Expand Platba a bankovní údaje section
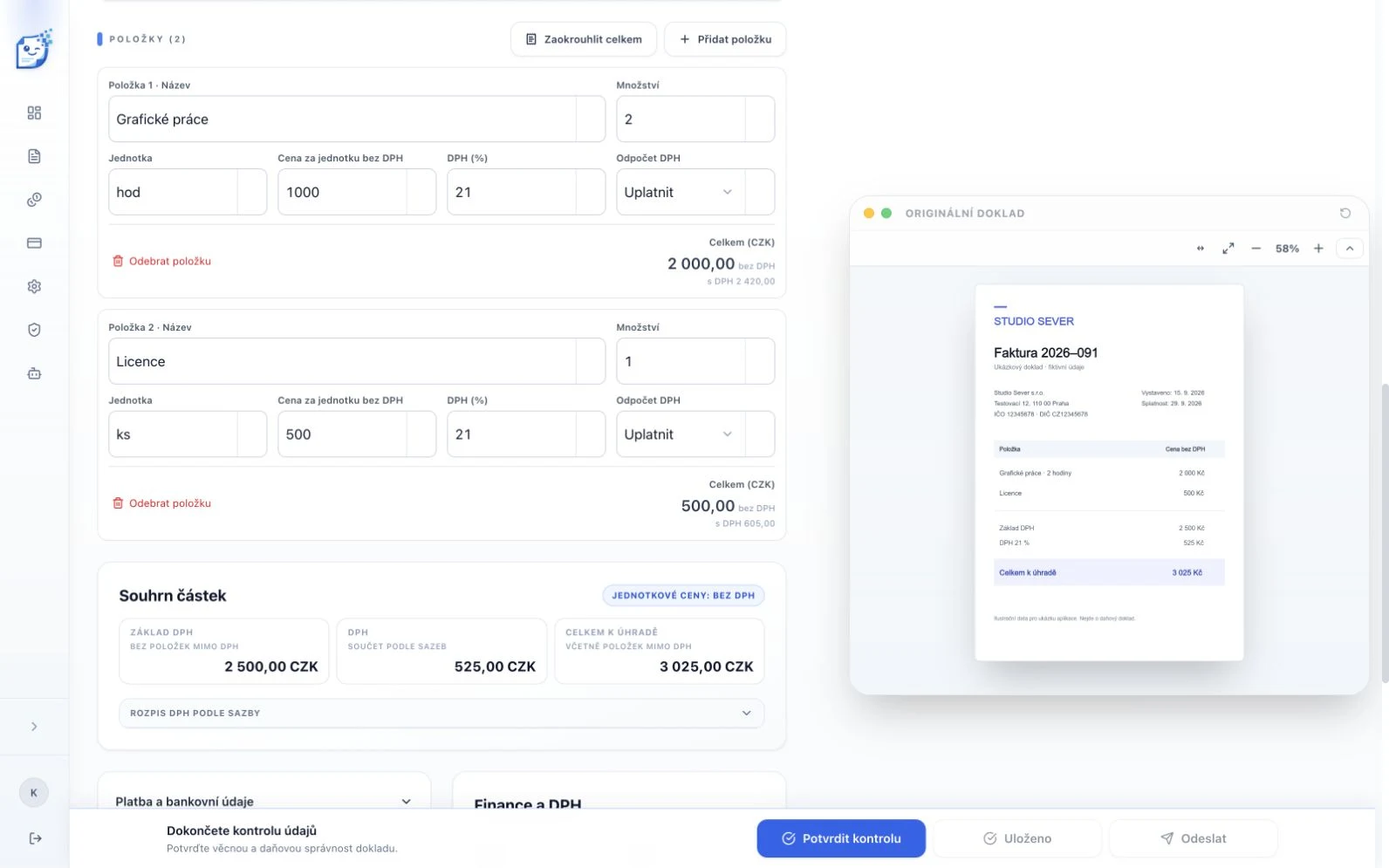This screenshot has height=868, width=1389. tap(263, 801)
